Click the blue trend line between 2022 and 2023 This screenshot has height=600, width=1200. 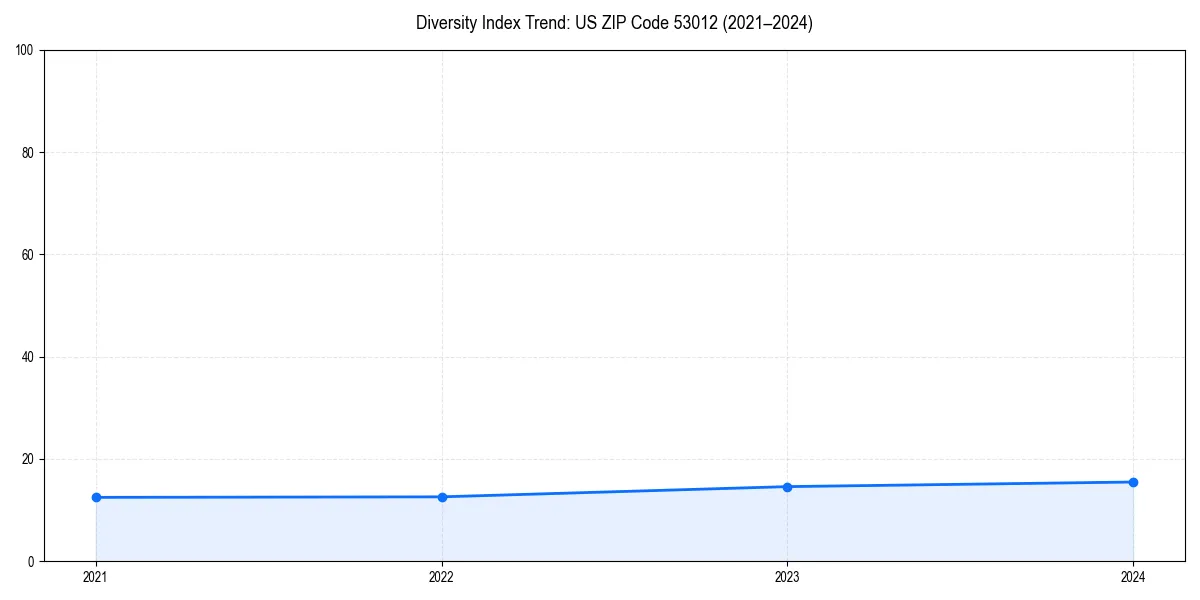coord(615,491)
